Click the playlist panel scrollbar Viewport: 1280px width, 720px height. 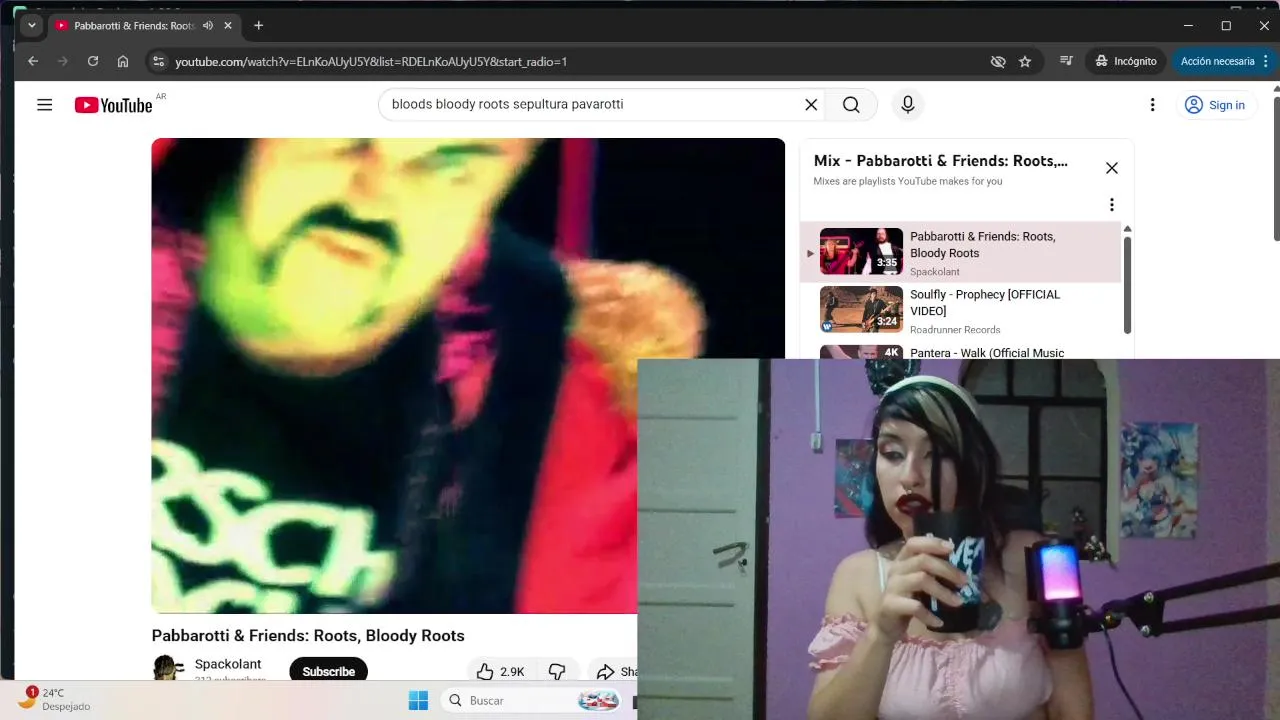click(x=1127, y=285)
